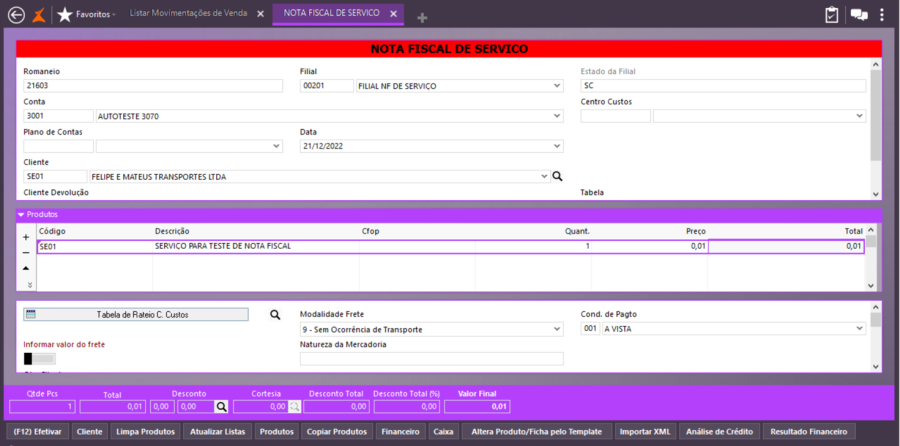Click the Limpa Produtos button
This screenshot has width=900, height=446.
[x=146, y=431]
